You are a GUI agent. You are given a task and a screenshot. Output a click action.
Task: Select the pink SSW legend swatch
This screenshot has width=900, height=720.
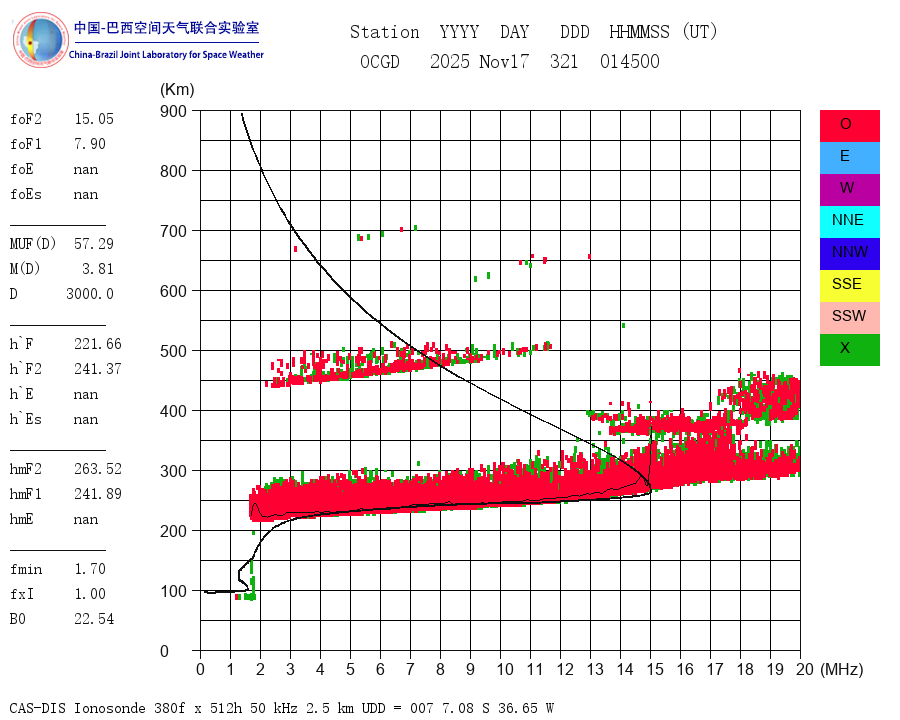pos(849,318)
